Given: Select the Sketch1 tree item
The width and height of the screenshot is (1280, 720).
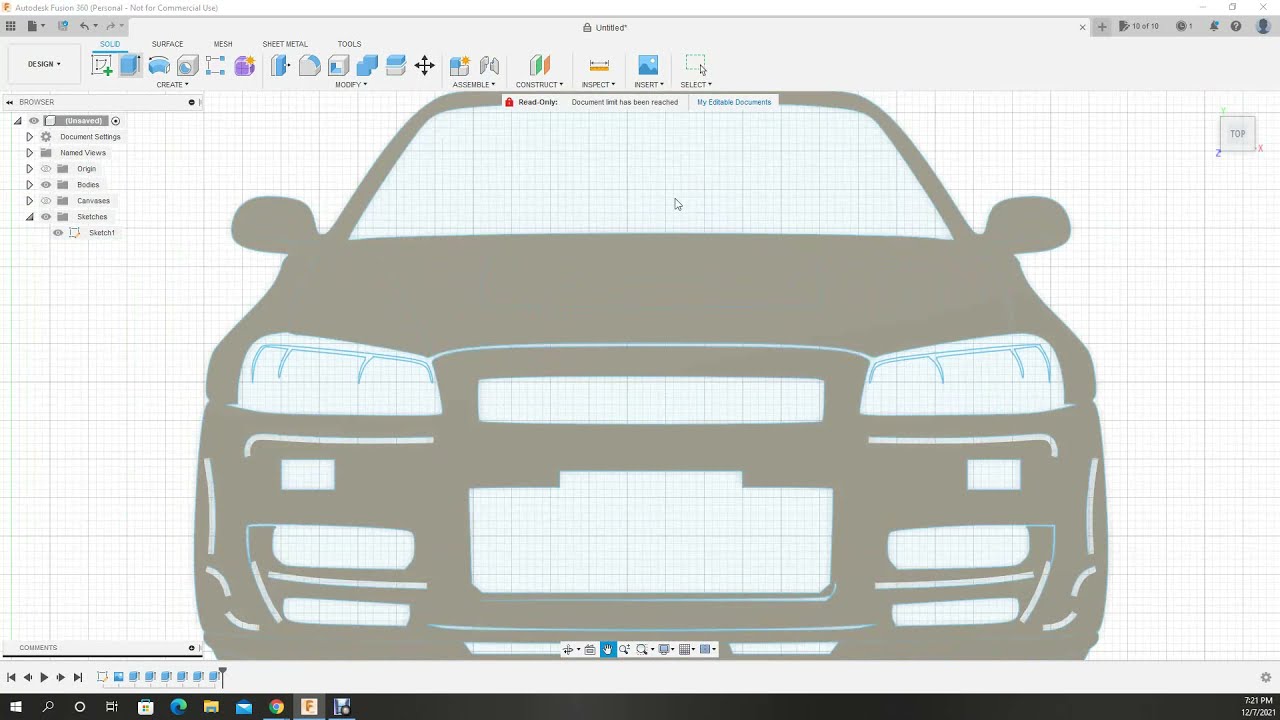Looking at the screenshot, I should click(x=102, y=233).
